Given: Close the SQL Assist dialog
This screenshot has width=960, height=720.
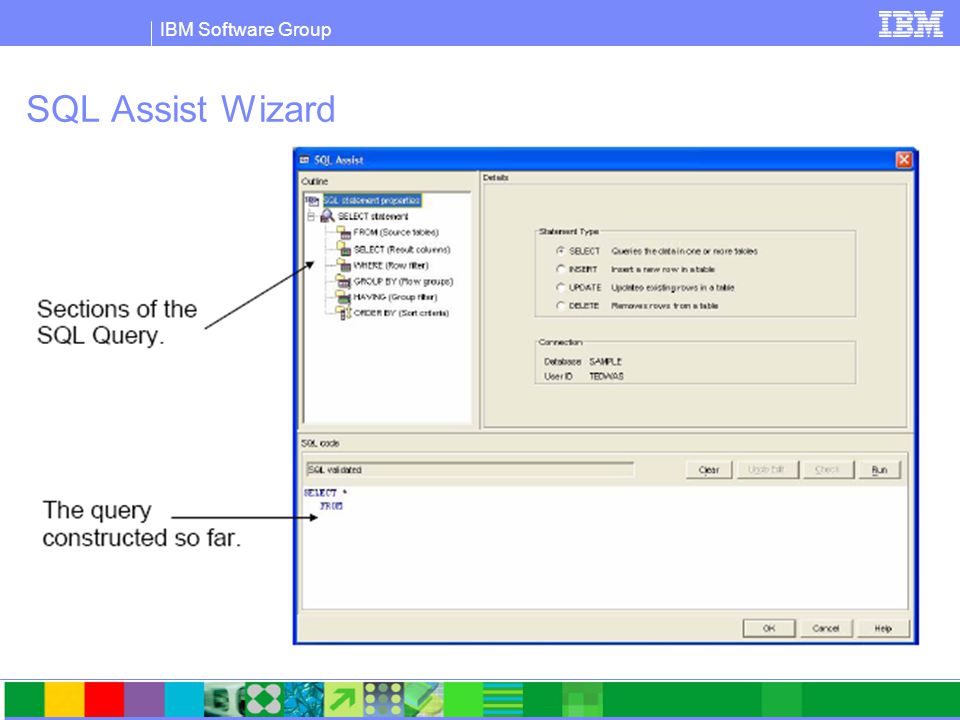Looking at the screenshot, I should pos(904,160).
